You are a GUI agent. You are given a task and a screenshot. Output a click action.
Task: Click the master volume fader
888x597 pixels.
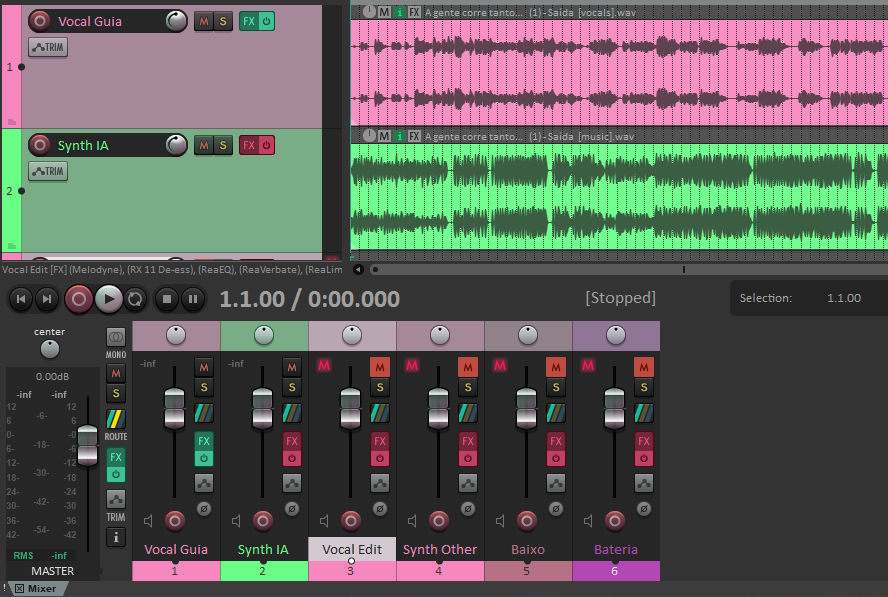pyautogui.click(x=88, y=445)
